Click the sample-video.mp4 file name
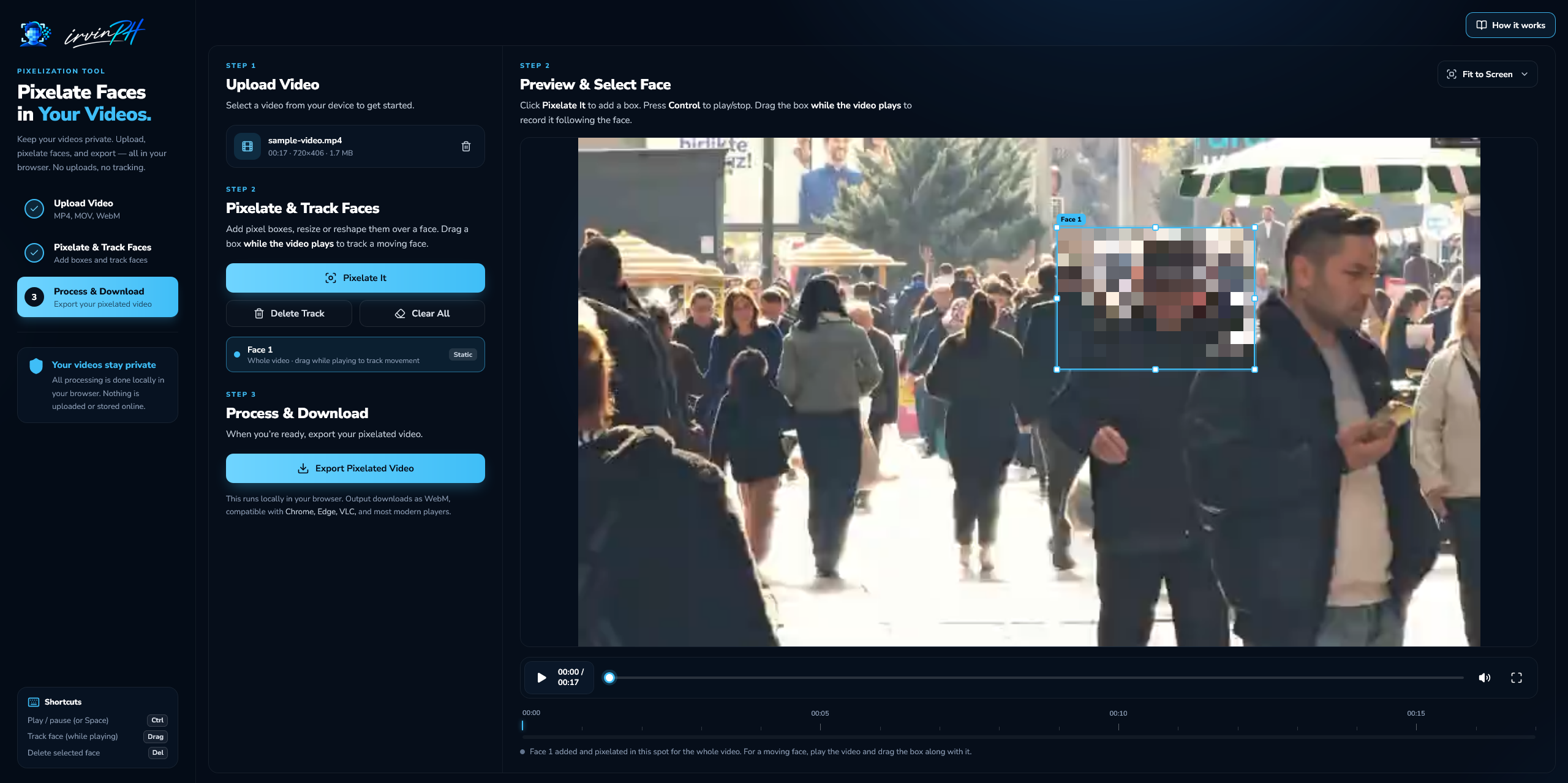This screenshot has height=783, width=1568. pyautogui.click(x=305, y=140)
